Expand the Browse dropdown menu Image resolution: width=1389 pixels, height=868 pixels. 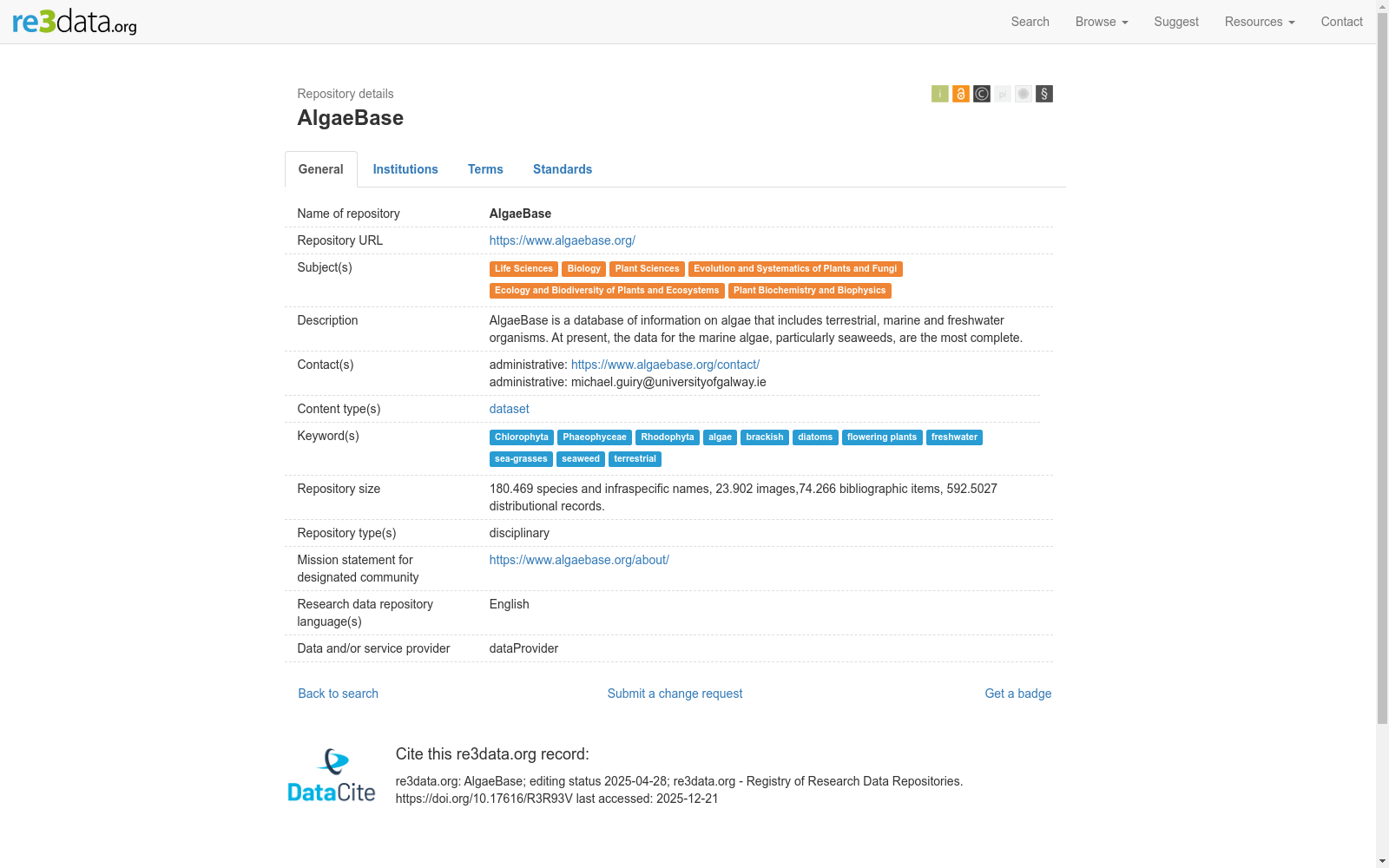click(1101, 22)
